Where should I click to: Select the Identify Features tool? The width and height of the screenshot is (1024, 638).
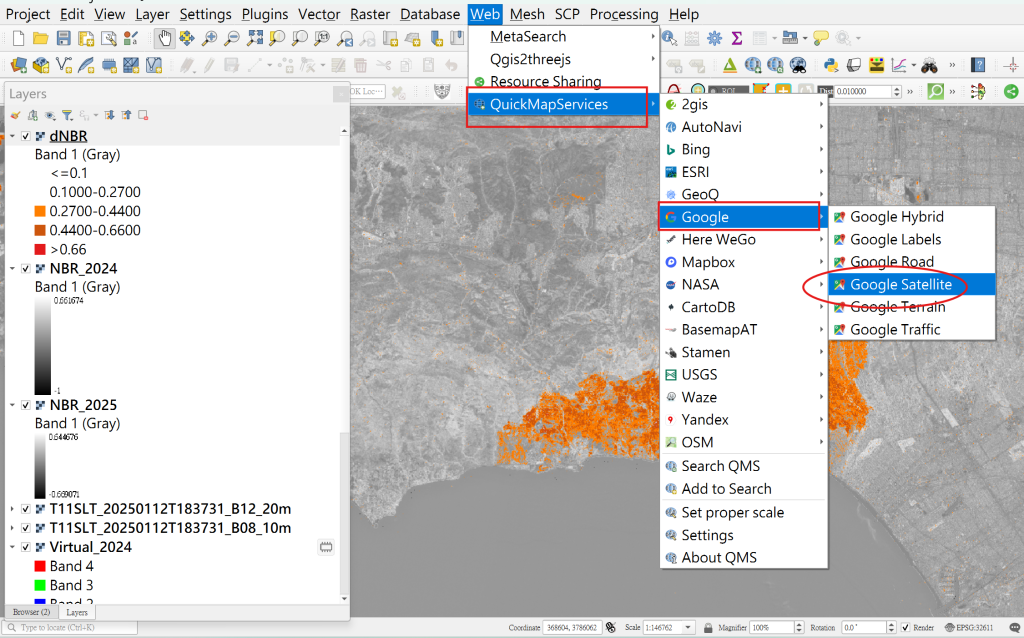[669, 39]
